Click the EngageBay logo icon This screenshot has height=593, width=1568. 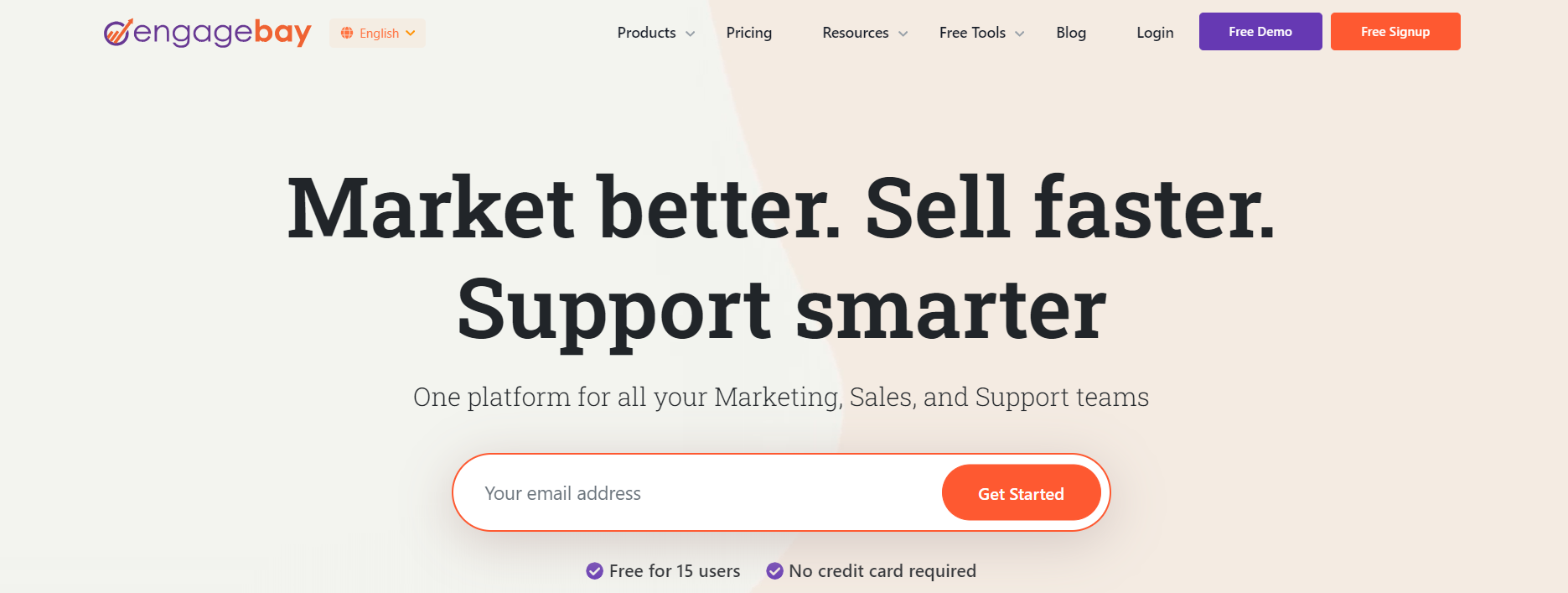[117, 33]
